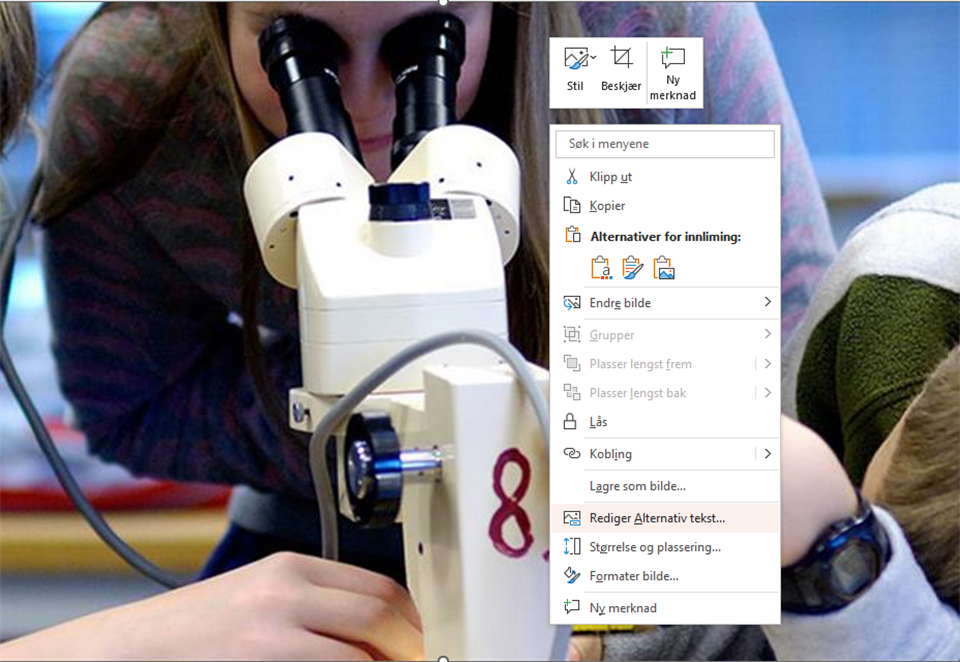Click the Kopier copy icon

(572, 206)
